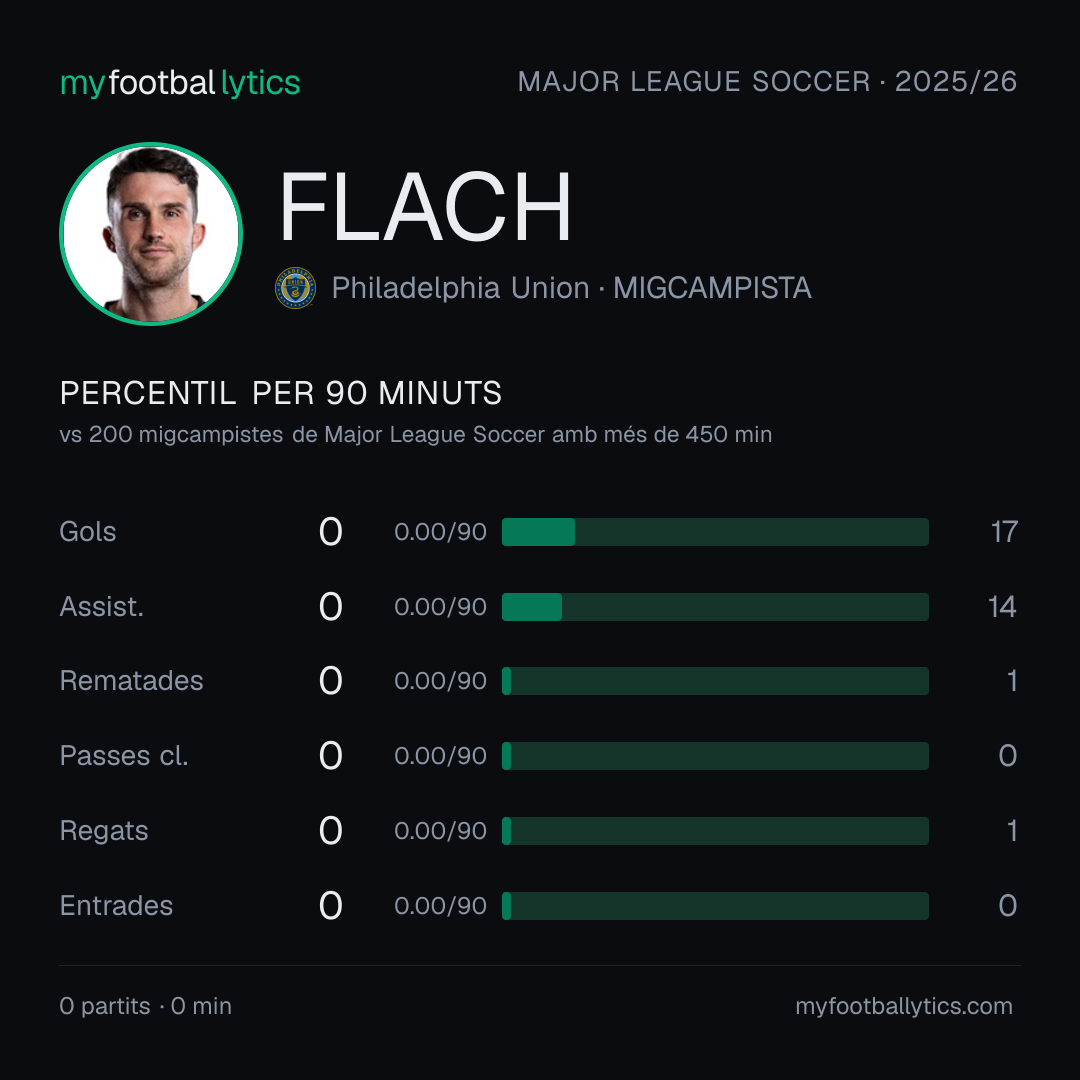Screen dimensions: 1080x1080
Task: Click the player portrait photo
Action: (151, 233)
